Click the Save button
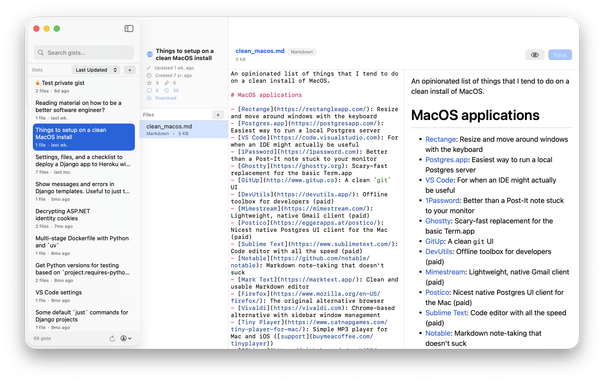604x382 pixels. 560,55
